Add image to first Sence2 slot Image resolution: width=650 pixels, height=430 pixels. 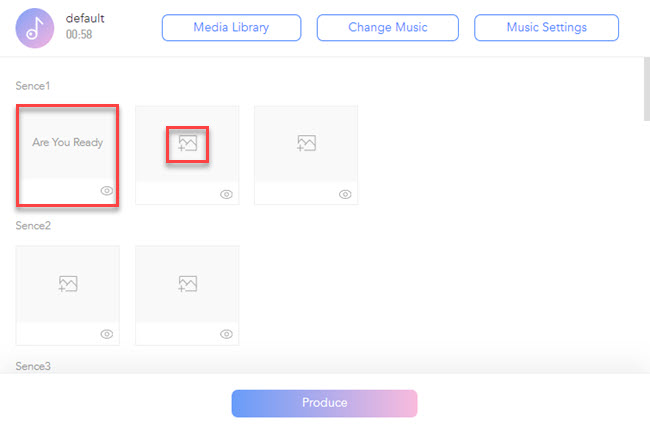tap(68, 284)
